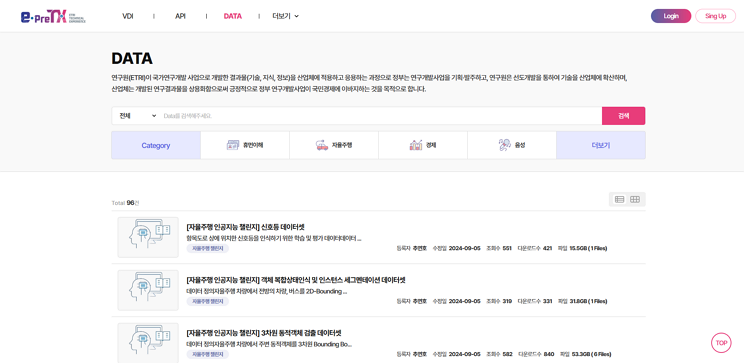
Task: Switch to list view icon
Action: 619,199
